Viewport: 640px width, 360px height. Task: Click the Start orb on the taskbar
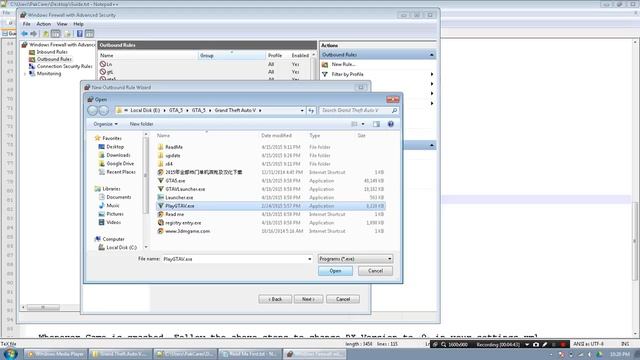pos(10,353)
